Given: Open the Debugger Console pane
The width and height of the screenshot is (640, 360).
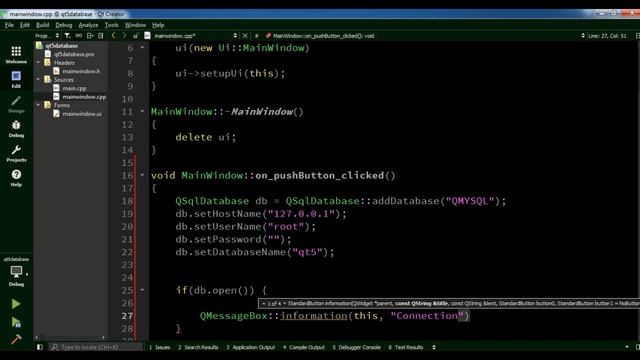Looking at the screenshot, I should (x=356, y=347).
